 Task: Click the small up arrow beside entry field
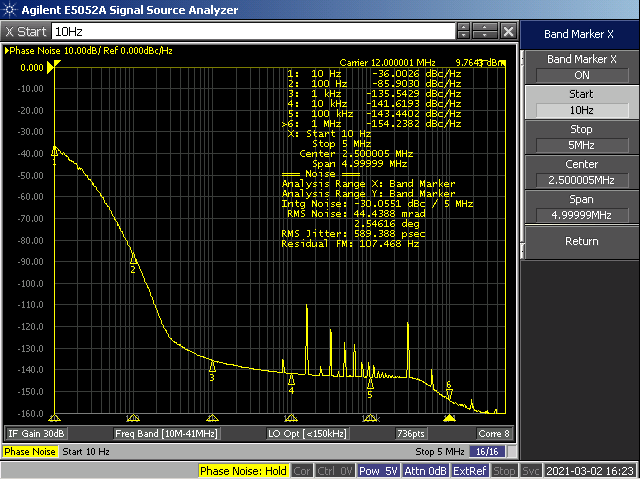coord(463,27)
